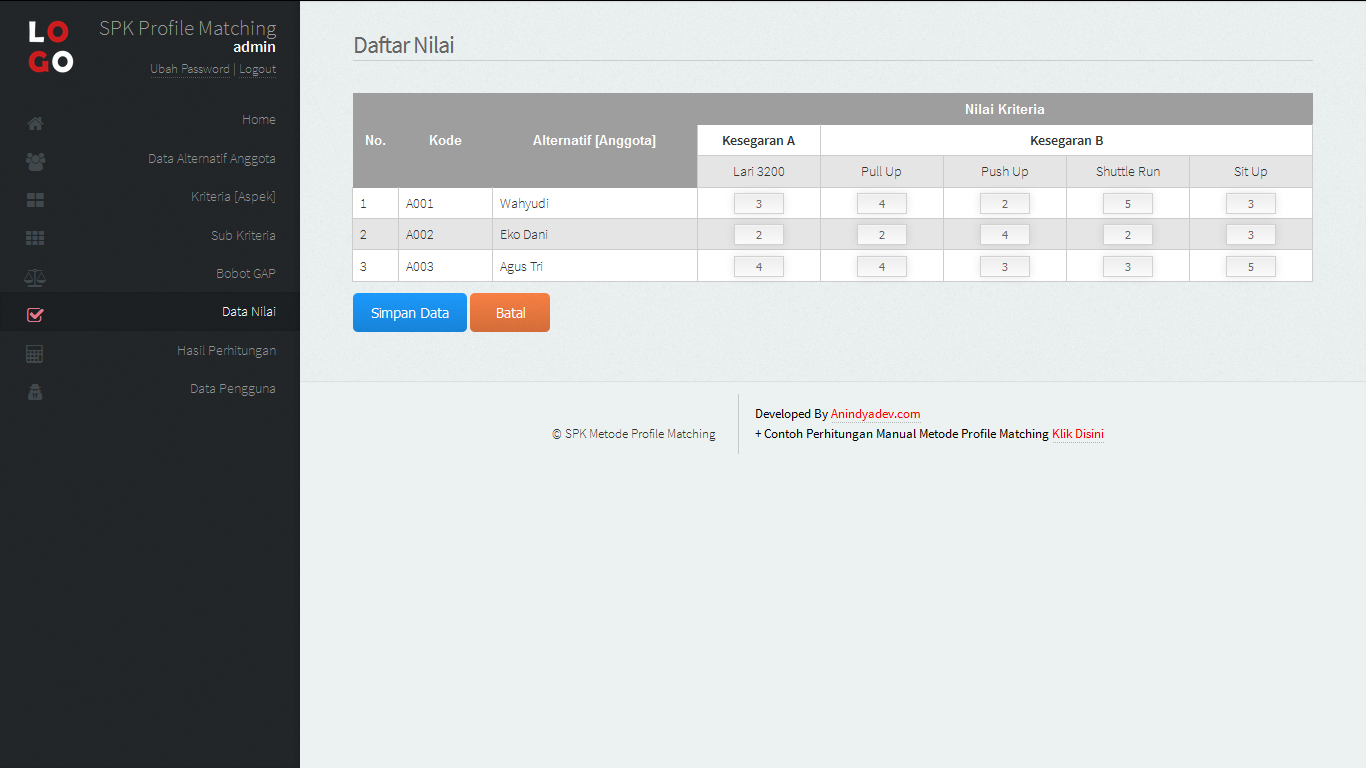
Task: Select Wahyudi's Lari 3200 value field
Action: 758,204
